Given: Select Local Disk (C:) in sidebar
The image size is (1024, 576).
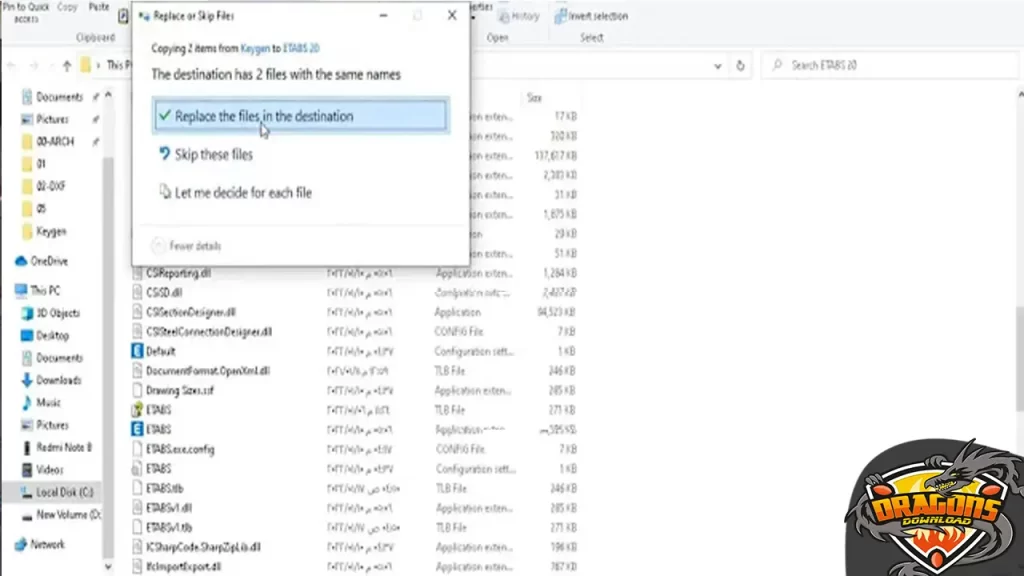Looking at the screenshot, I should [x=58, y=490].
